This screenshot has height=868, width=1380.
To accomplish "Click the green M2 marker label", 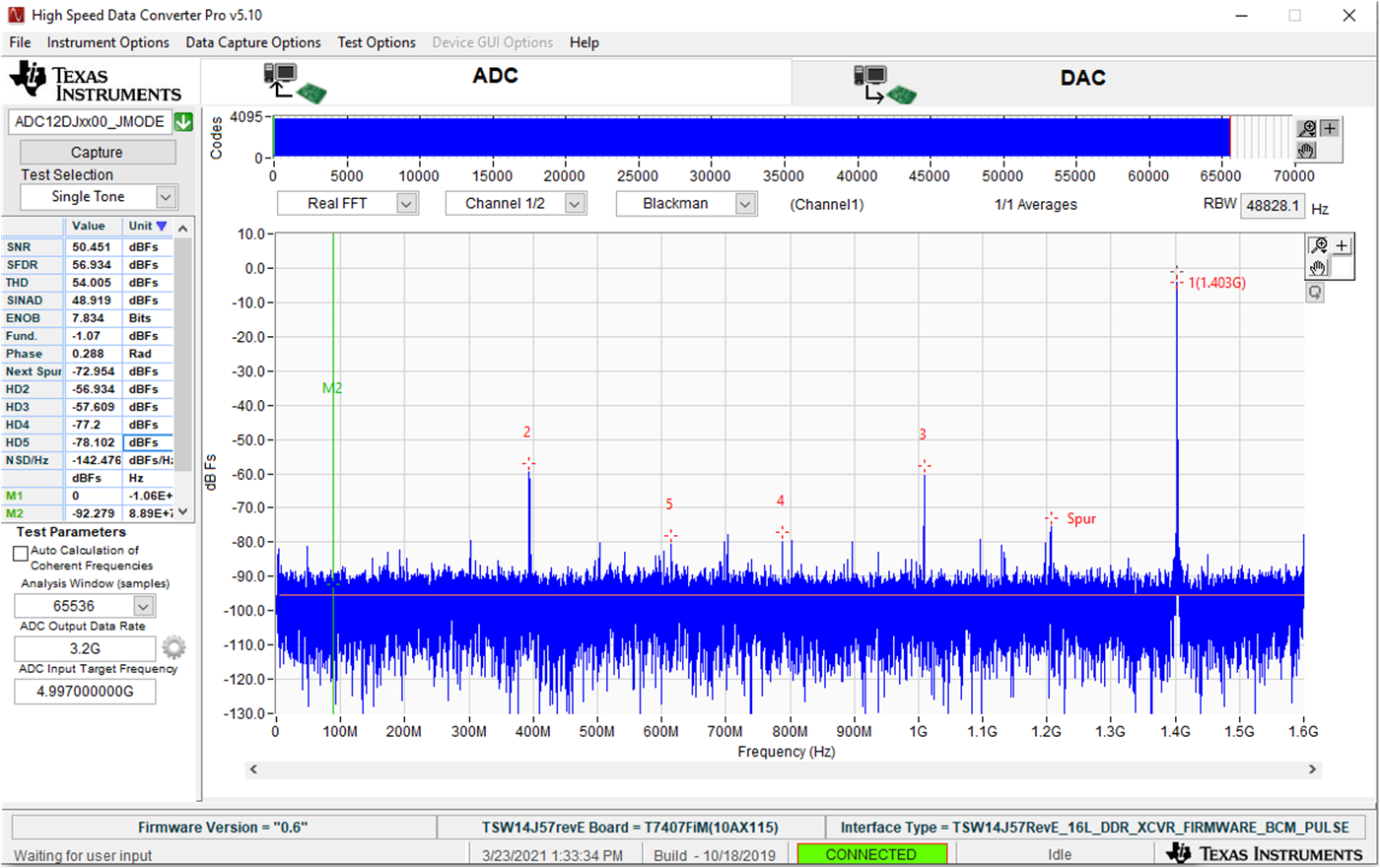I will (x=332, y=388).
